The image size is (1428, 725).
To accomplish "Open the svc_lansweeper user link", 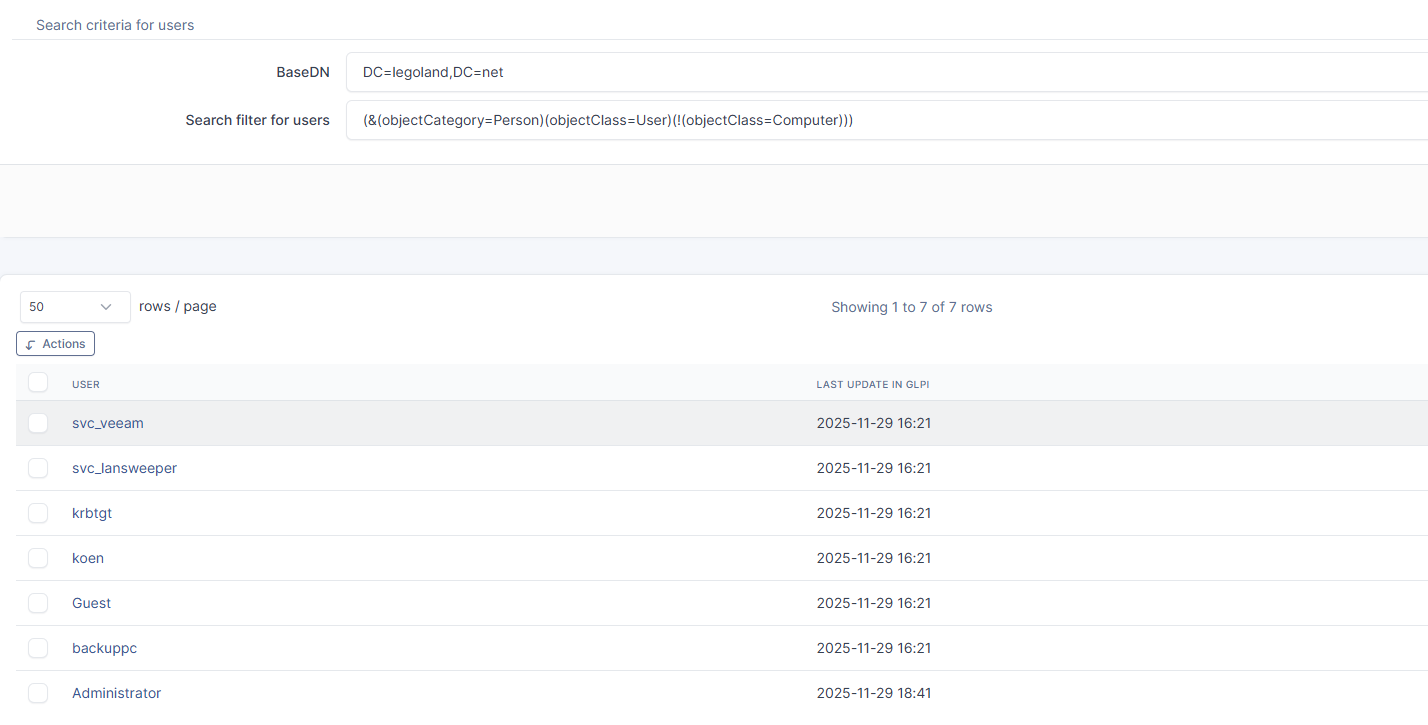I will pos(124,468).
